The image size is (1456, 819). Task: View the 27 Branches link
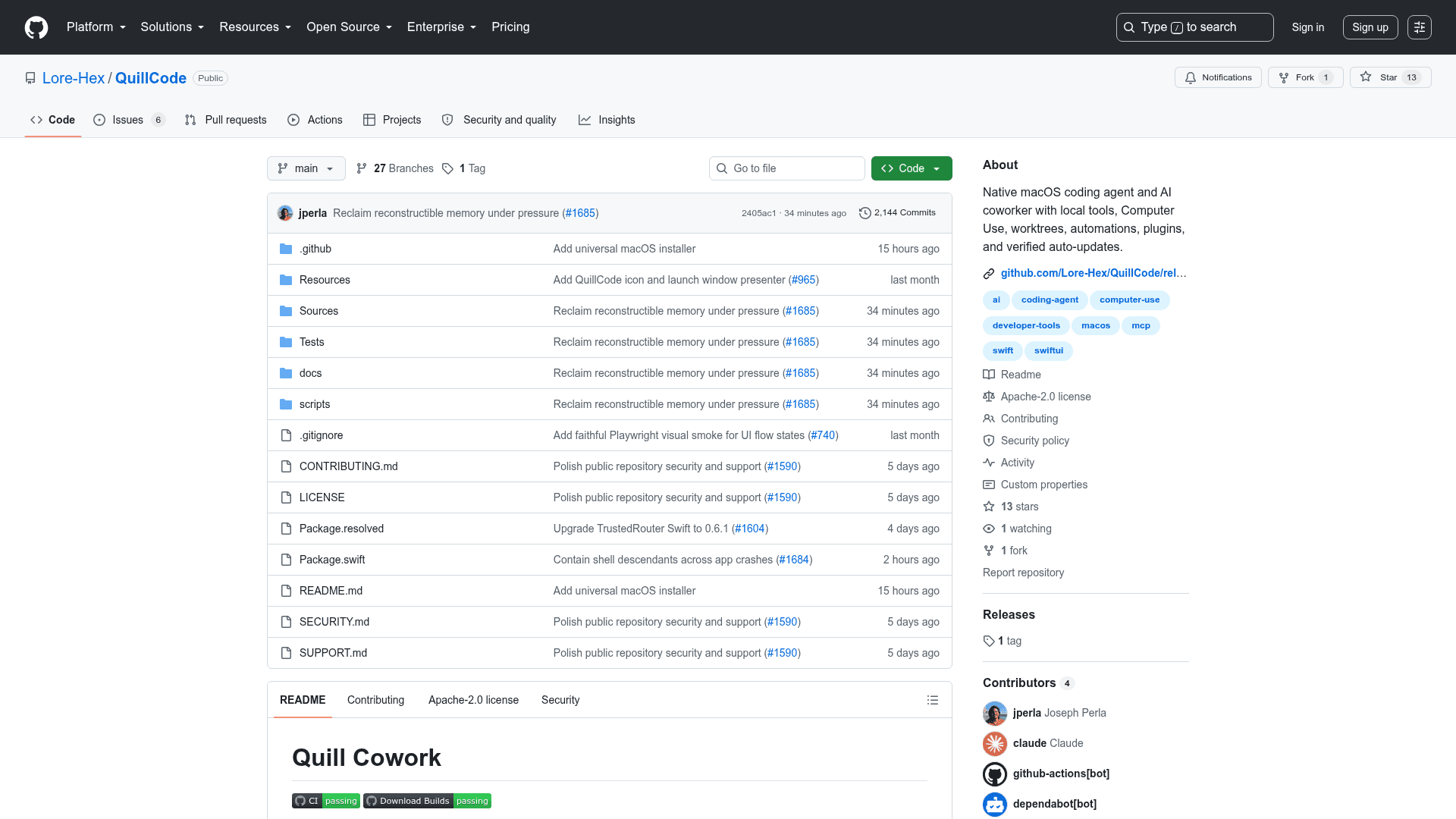pos(395,168)
